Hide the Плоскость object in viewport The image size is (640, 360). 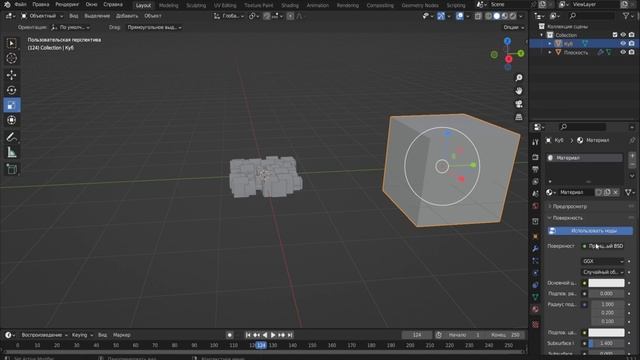pyautogui.click(x=623, y=52)
